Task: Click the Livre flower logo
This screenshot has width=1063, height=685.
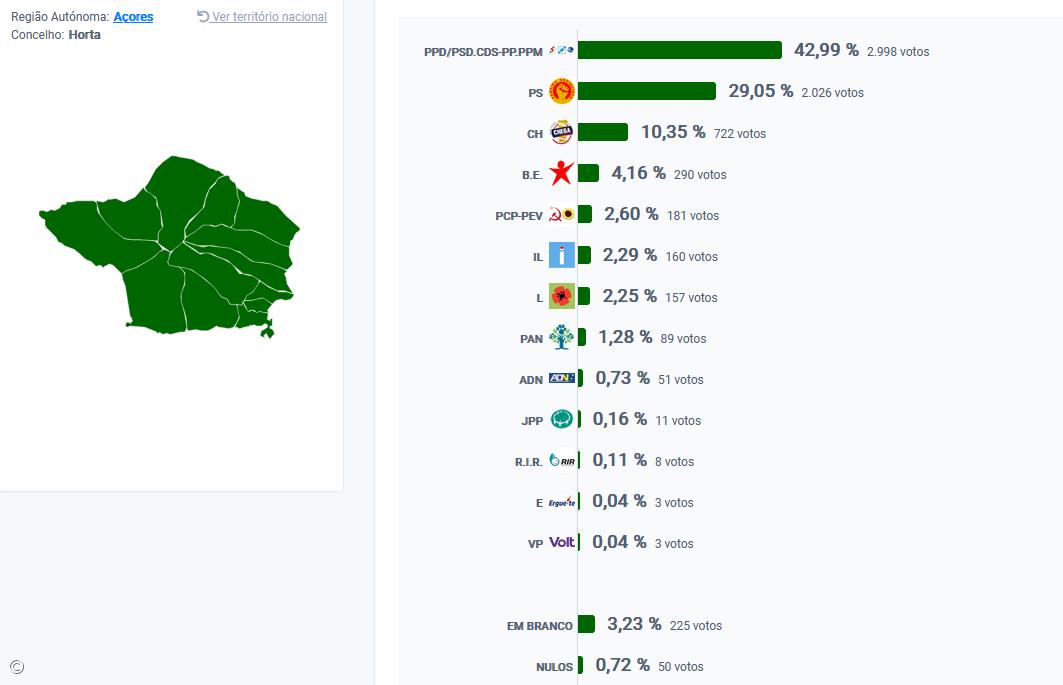Action: (x=562, y=296)
